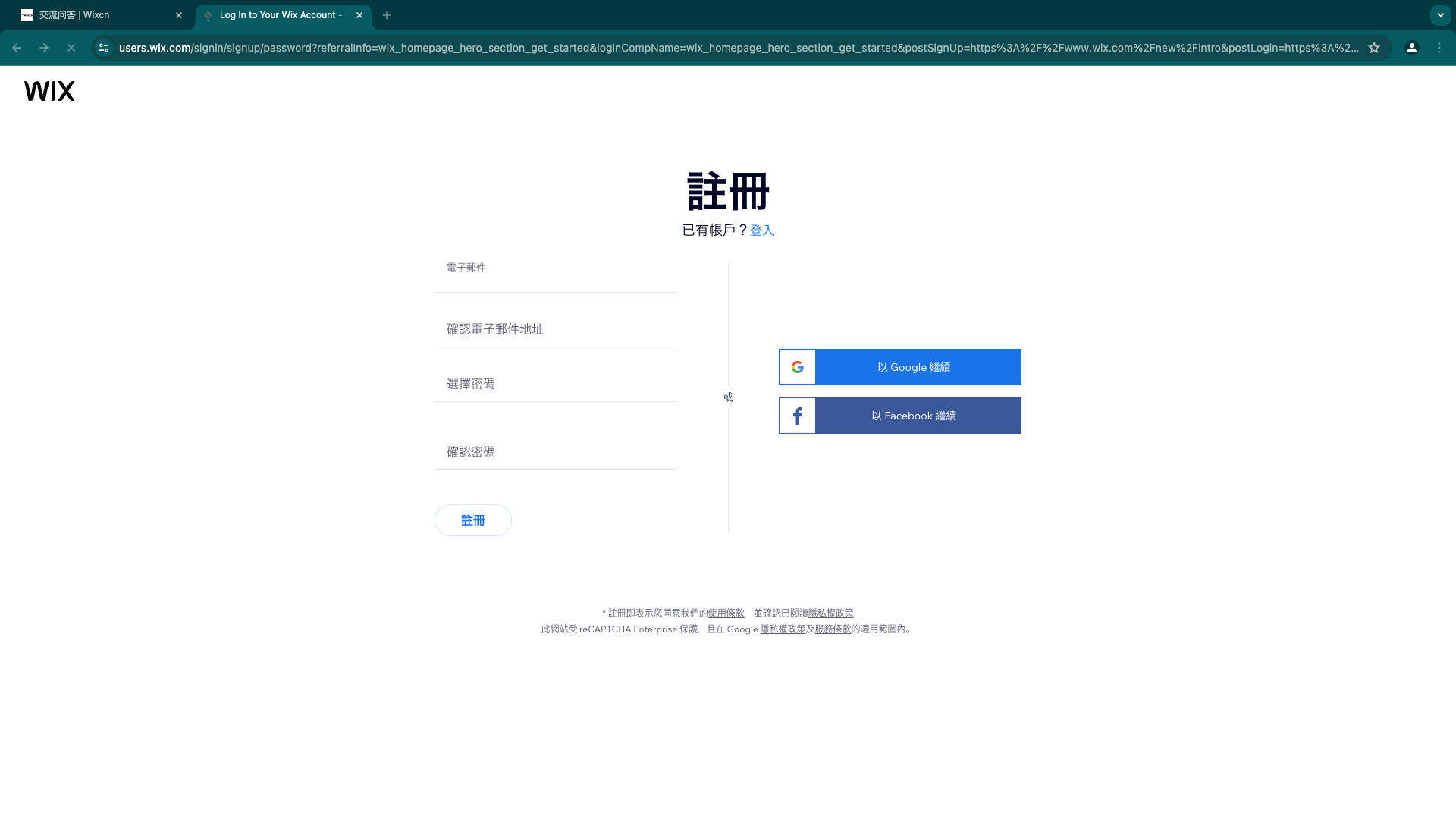Focus the 選擇密碼 password field
The height and width of the screenshot is (819, 1456).
(556, 384)
